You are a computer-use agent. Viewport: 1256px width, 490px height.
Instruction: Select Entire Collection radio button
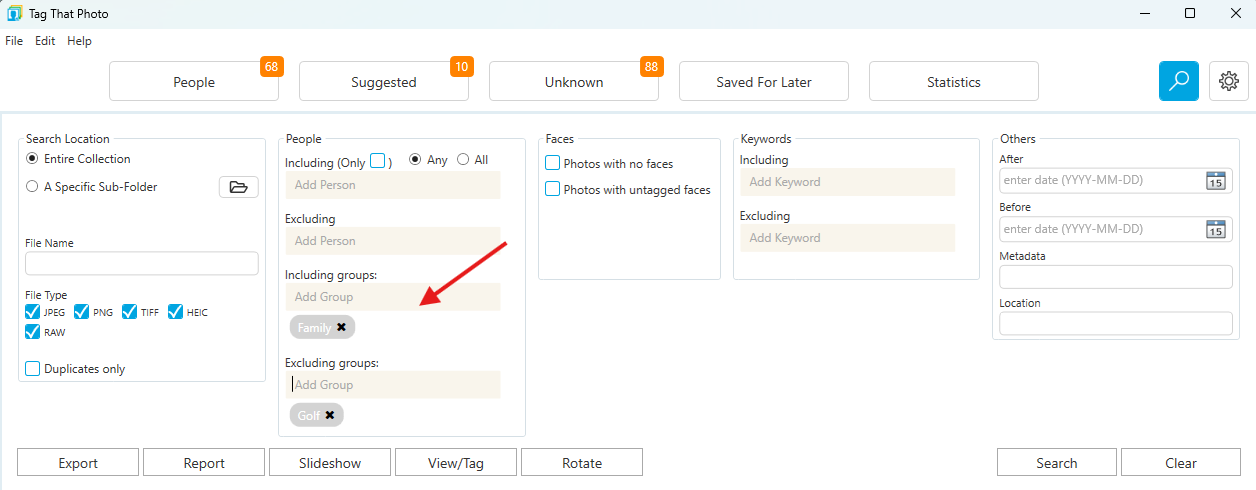pyautogui.click(x=32, y=159)
